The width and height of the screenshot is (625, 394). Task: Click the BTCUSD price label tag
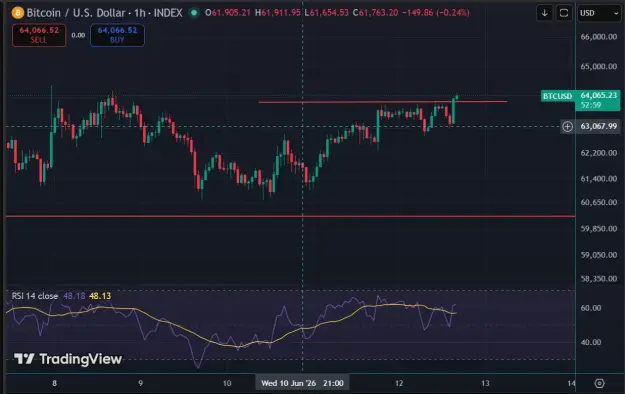(558, 96)
